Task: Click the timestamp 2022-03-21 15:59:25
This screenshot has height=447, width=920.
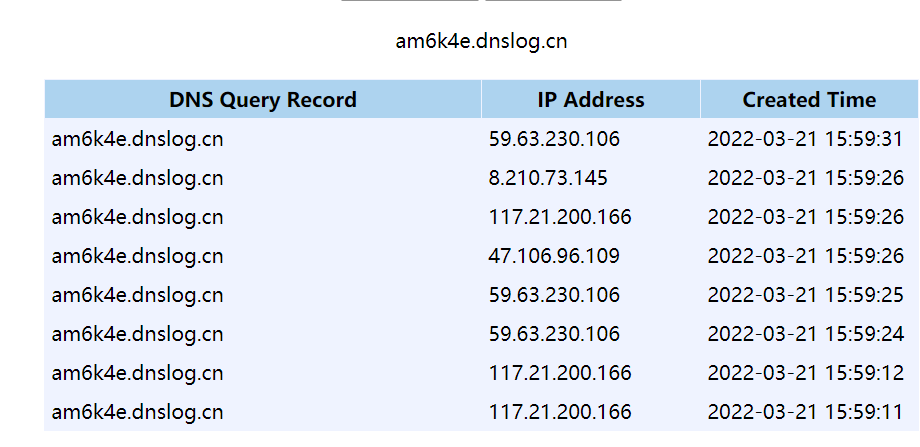Action: (x=805, y=295)
